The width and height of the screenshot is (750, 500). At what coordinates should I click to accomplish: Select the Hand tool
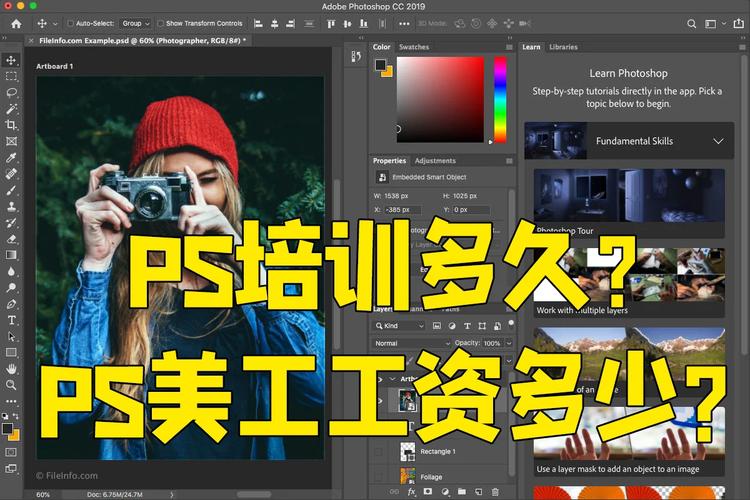point(11,369)
